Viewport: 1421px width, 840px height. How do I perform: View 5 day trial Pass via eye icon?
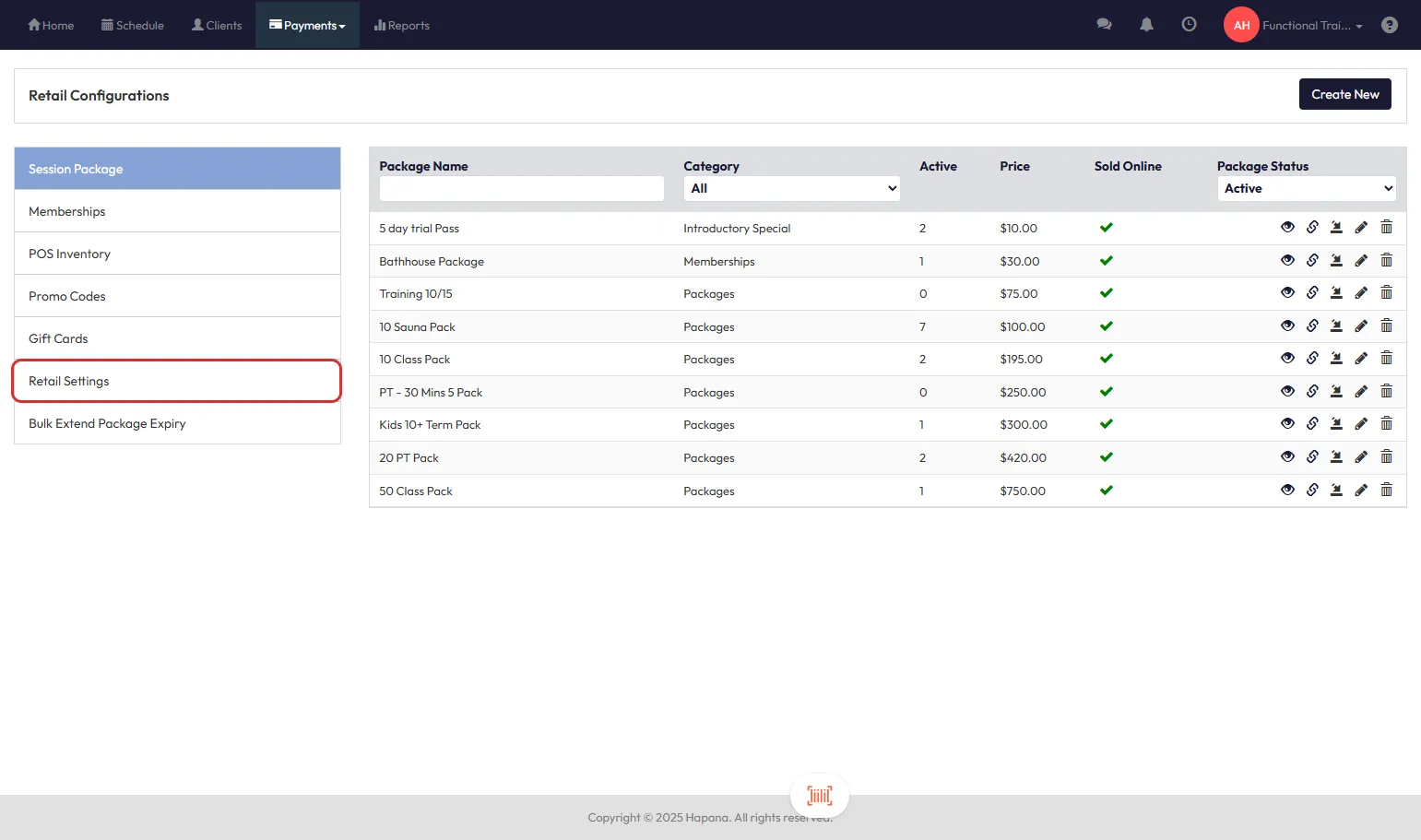[1287, 228]
